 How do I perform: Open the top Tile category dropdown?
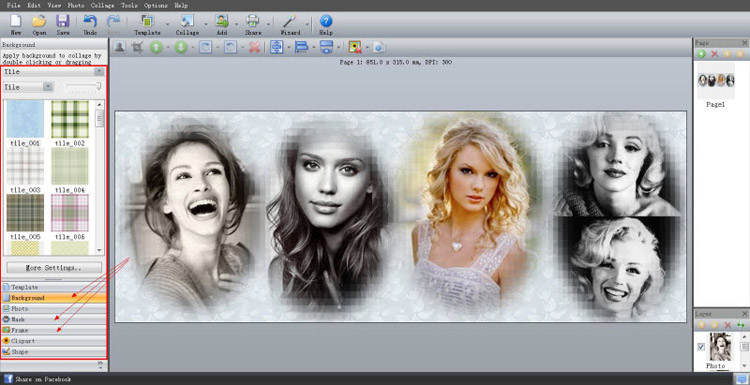[54, 72]
